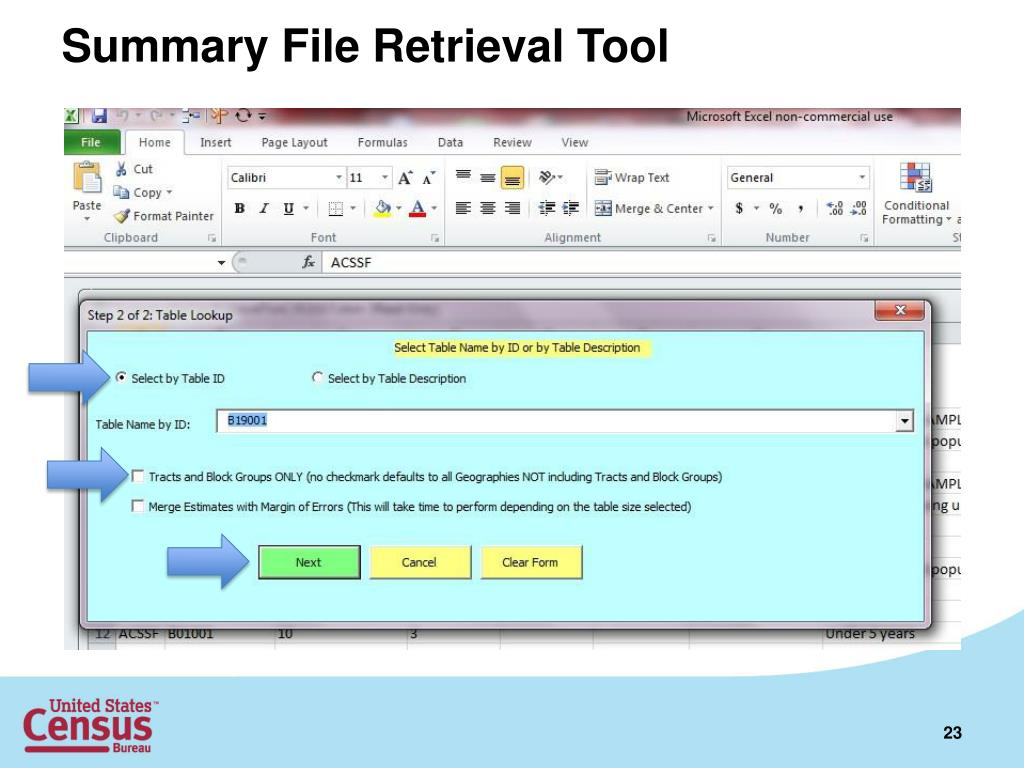
Task: Open the Table Name by ID dropdown
Action: (x=905, y=420)
